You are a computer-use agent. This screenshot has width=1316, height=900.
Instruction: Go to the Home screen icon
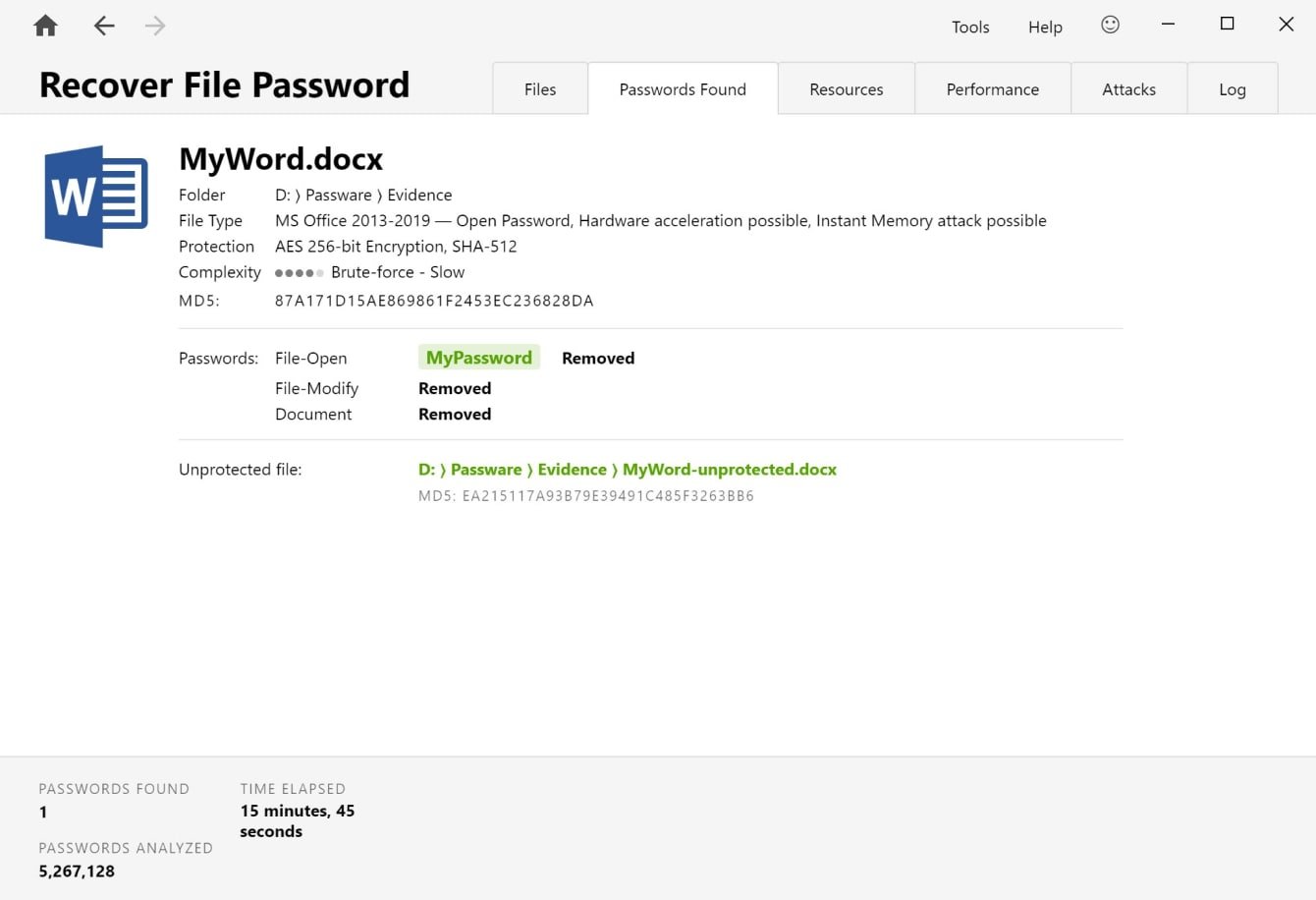click(45, 27)
